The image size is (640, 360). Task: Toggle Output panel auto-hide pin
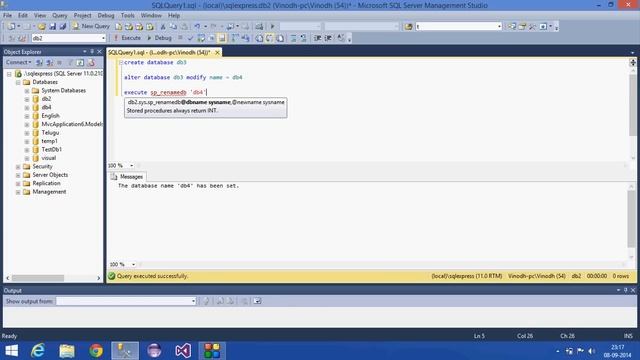click(625, 290)
